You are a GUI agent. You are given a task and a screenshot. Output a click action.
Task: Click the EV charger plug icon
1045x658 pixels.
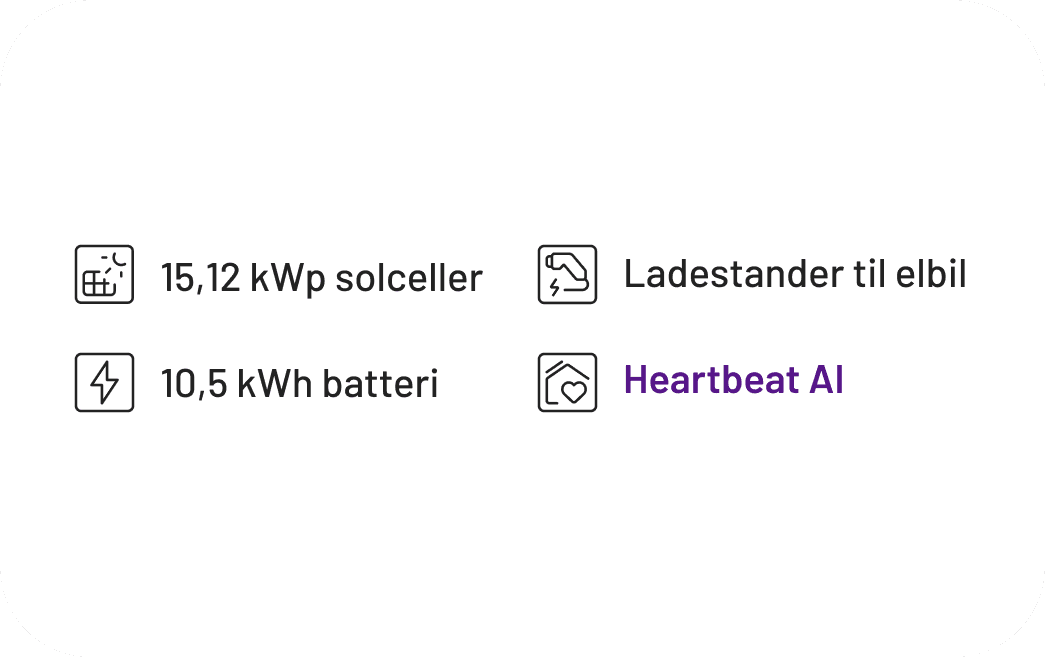tap(567, 275)
